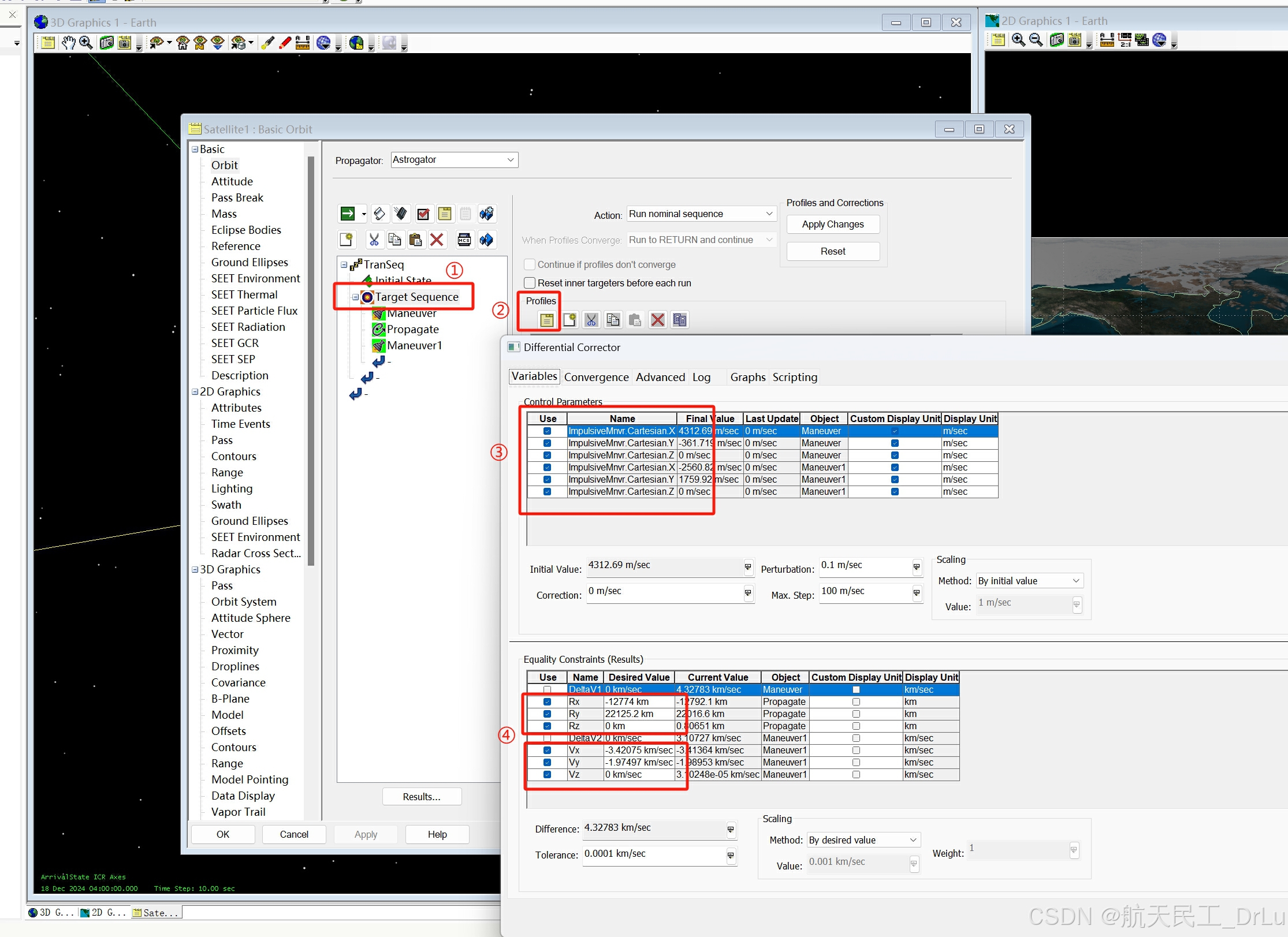The image size is (1288, 937).
Task: Click the MCS options icon in Astrogator toolbar
Action: click(x=464, y=240)
